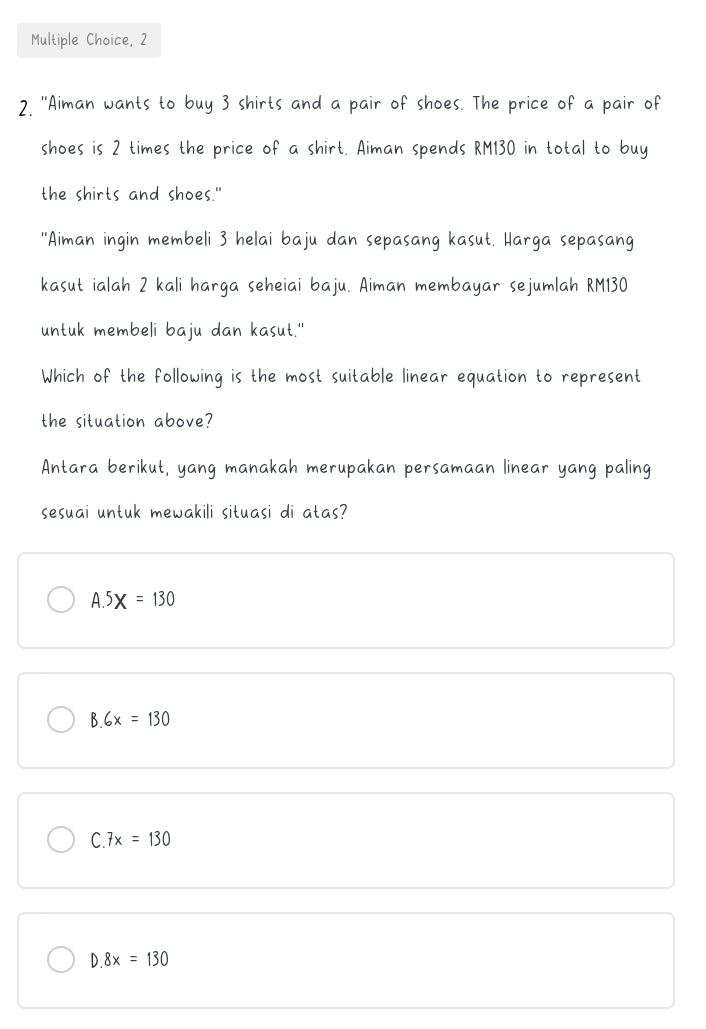Click the line starting "Antara berikut"

coord(346,468)
